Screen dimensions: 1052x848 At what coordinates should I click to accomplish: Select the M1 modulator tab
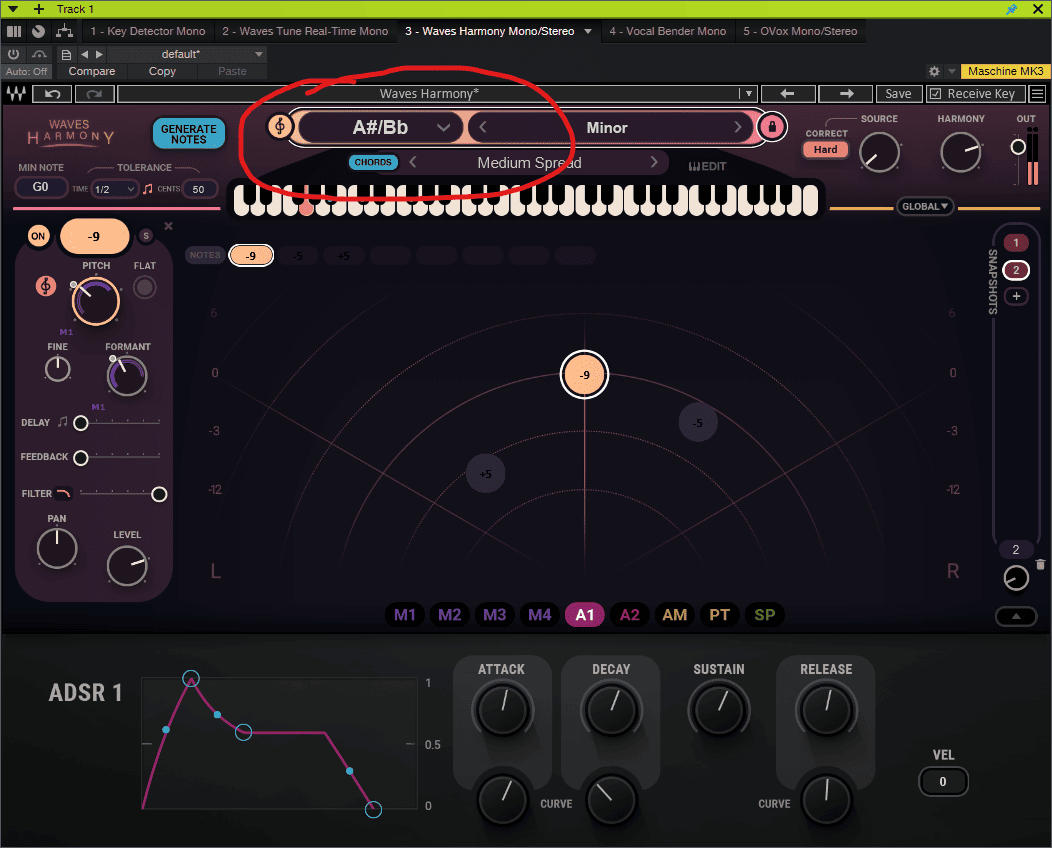point(405,615)
